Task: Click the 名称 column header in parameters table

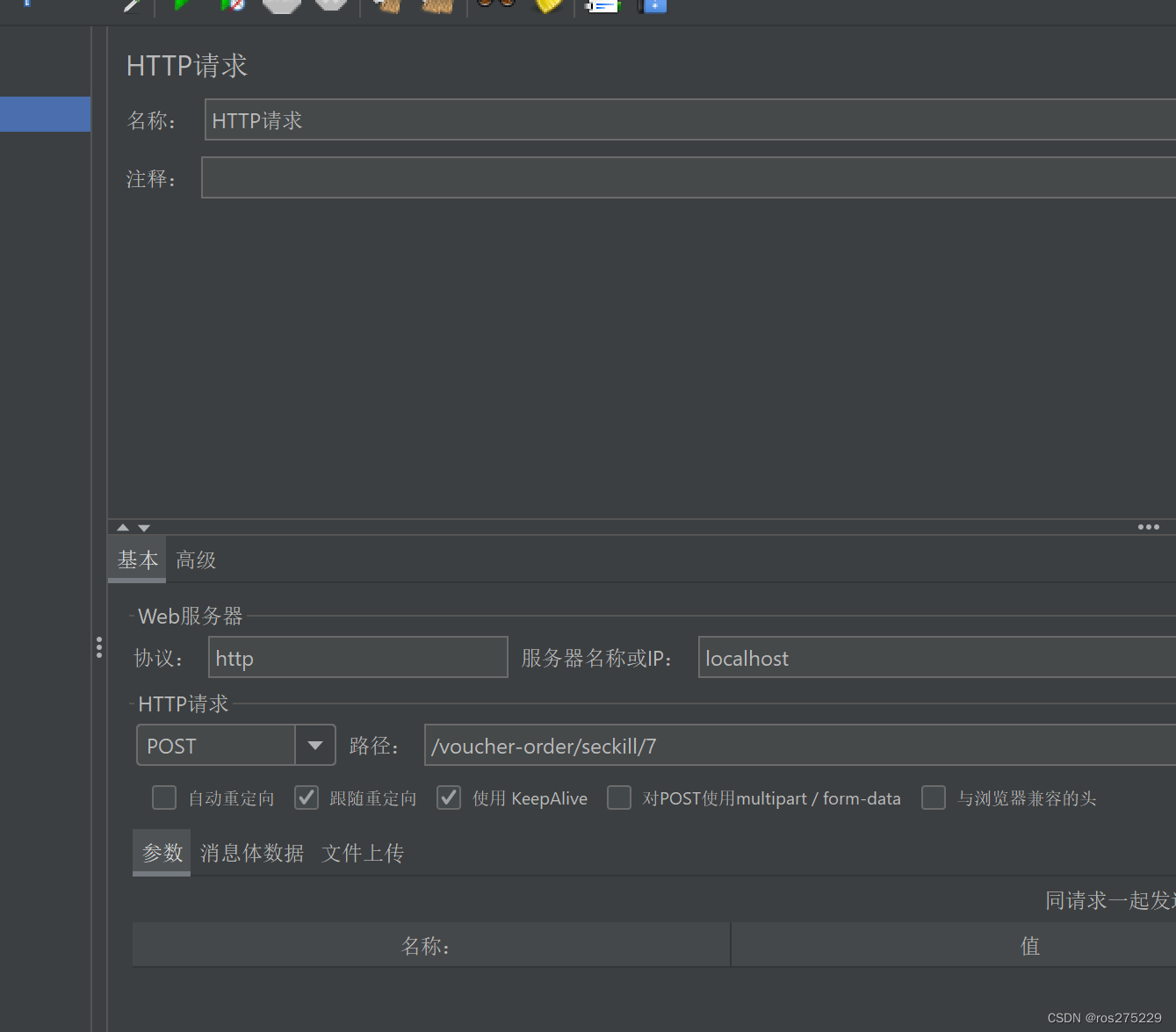Action: click(x=431, y=945)
